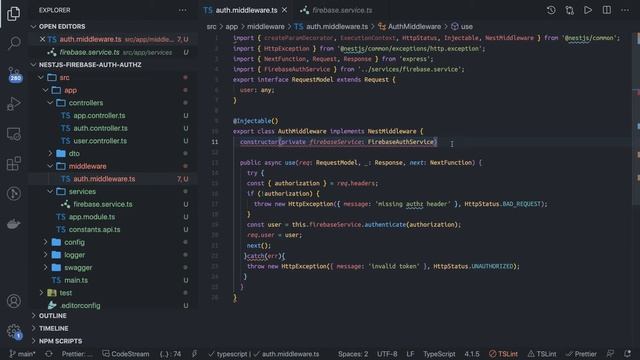The height and width of the screenshot is (360, 640).
Task: Click the synchronize changes icon
Action: (x=49, y=354)
